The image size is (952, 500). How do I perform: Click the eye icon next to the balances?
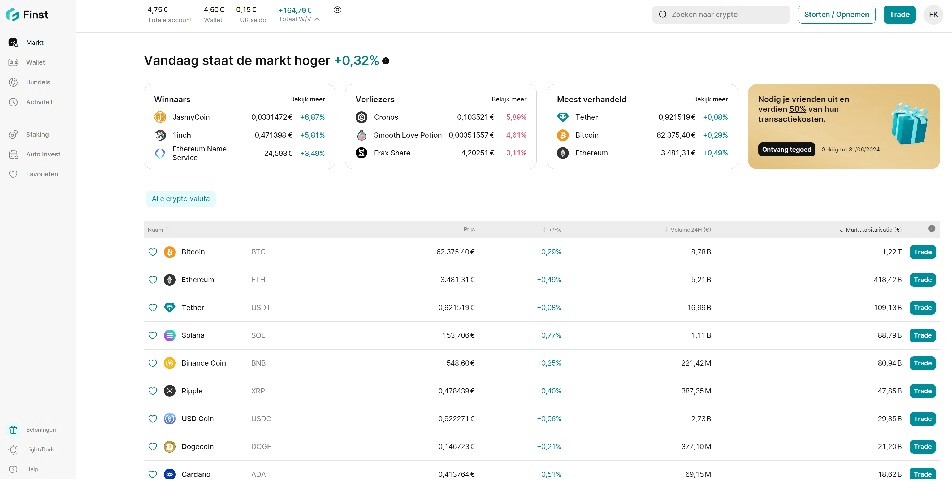coord(337,10)
